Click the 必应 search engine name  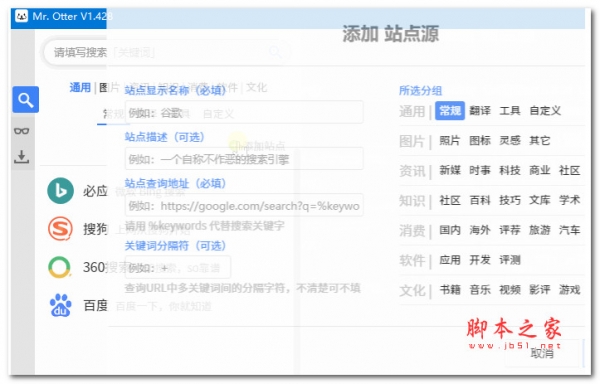coord(95,191)
